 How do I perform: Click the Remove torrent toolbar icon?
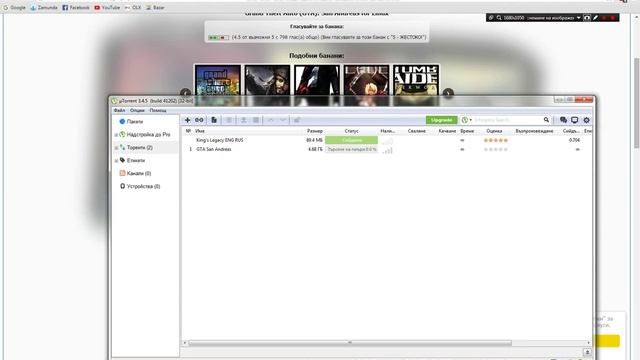229,120
